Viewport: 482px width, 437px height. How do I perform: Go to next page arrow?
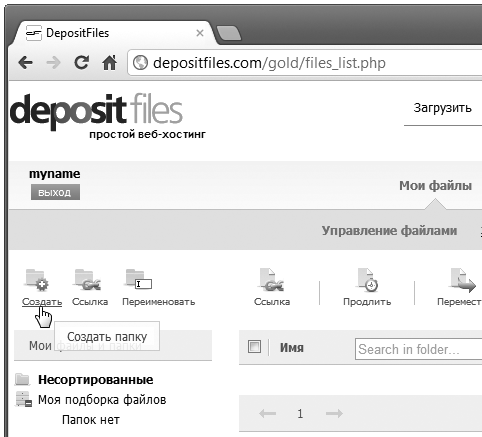tap(334, 414)
